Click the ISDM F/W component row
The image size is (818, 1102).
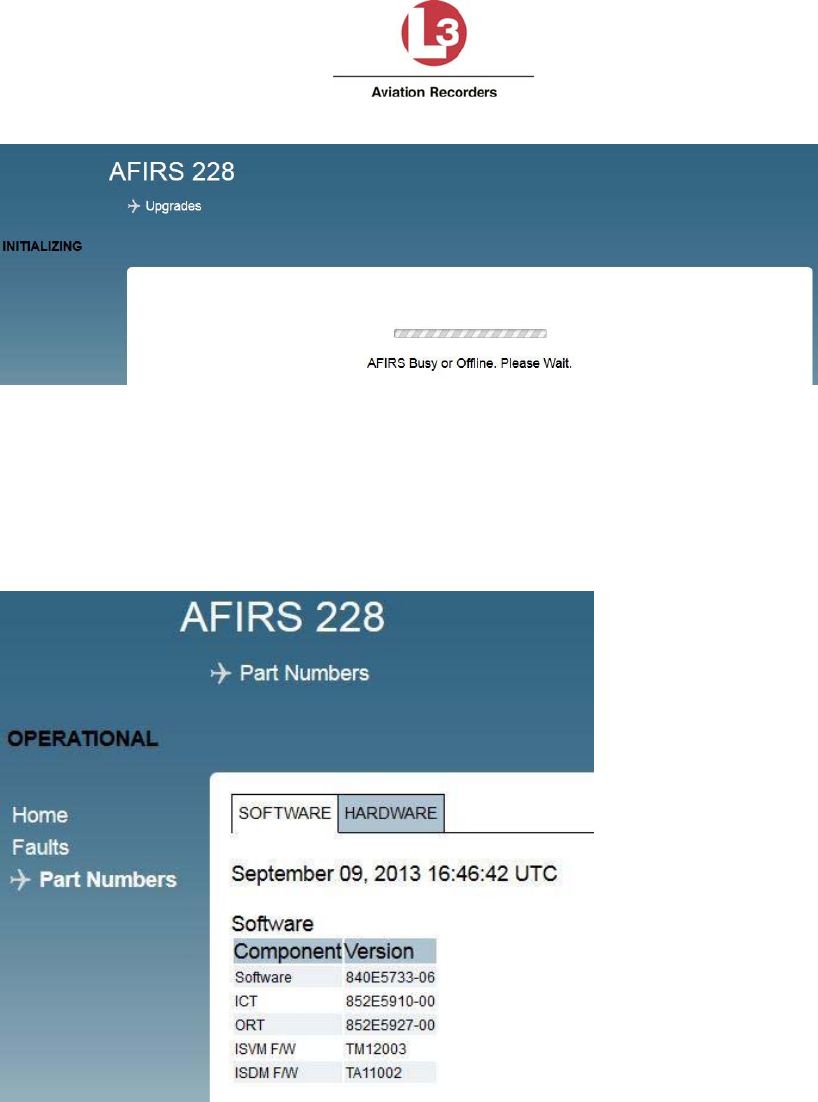click(335, 1073)
